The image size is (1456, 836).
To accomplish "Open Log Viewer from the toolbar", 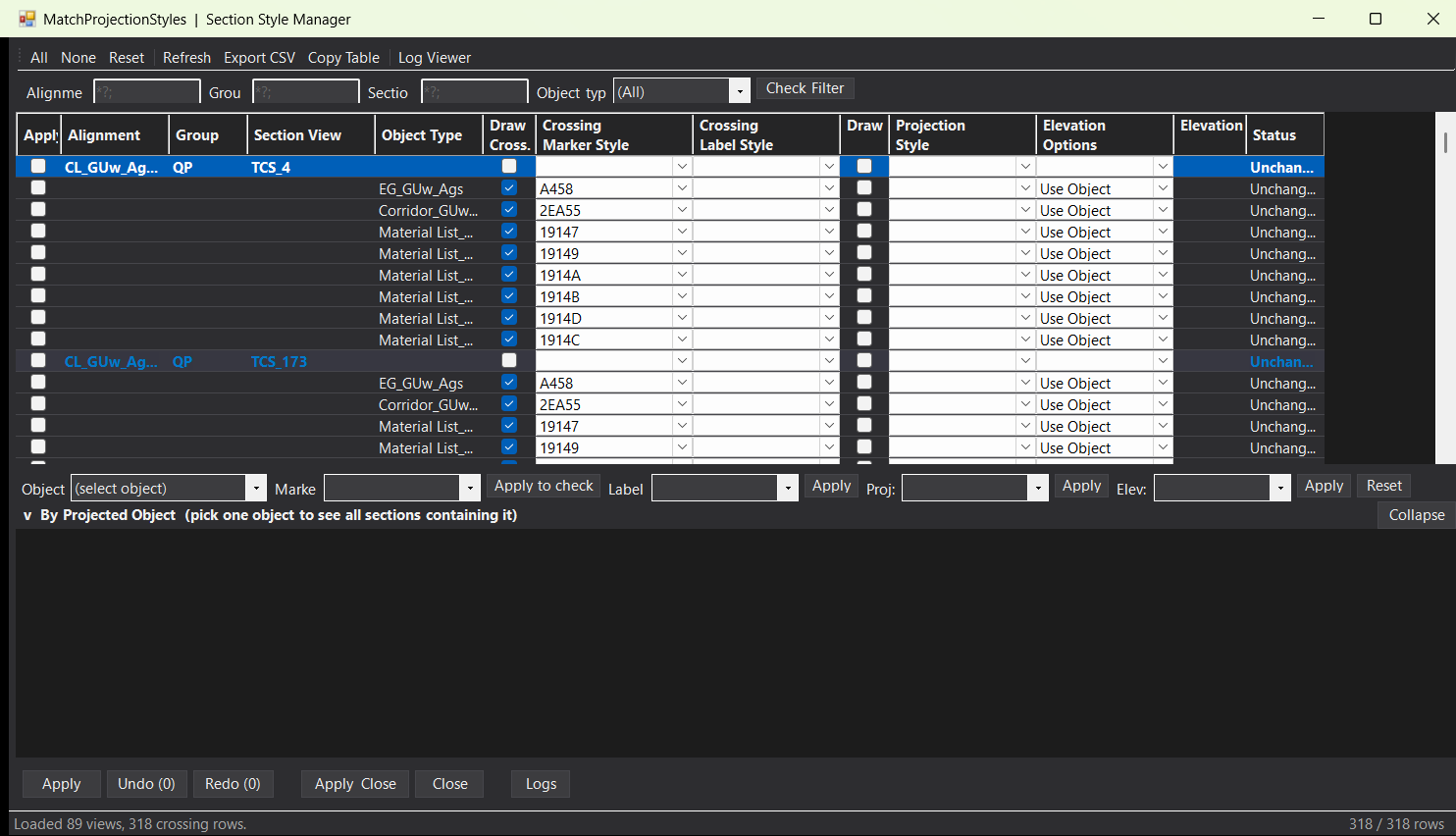I will [435, 58].
